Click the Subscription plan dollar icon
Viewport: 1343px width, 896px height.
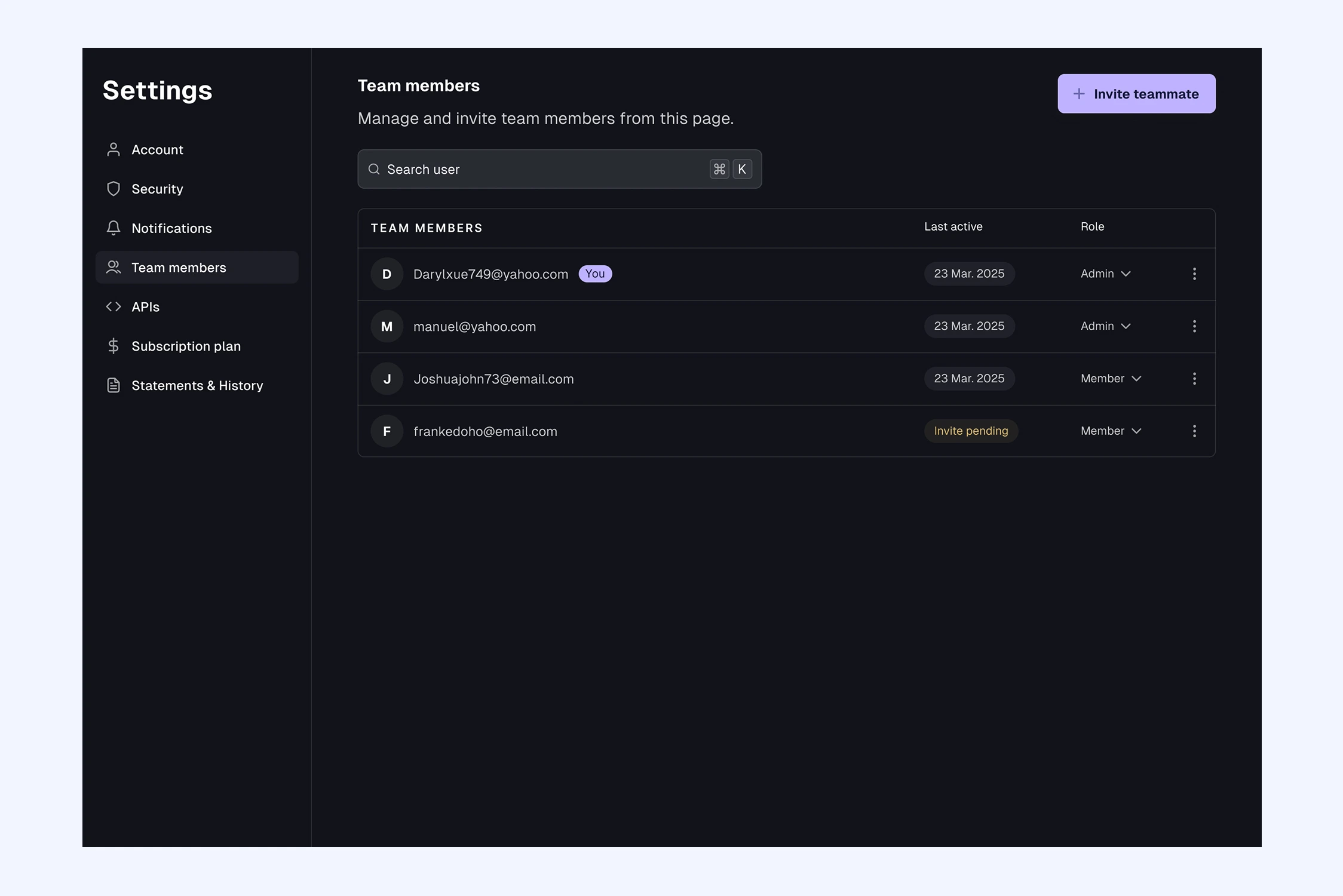[x=114, y=346]
